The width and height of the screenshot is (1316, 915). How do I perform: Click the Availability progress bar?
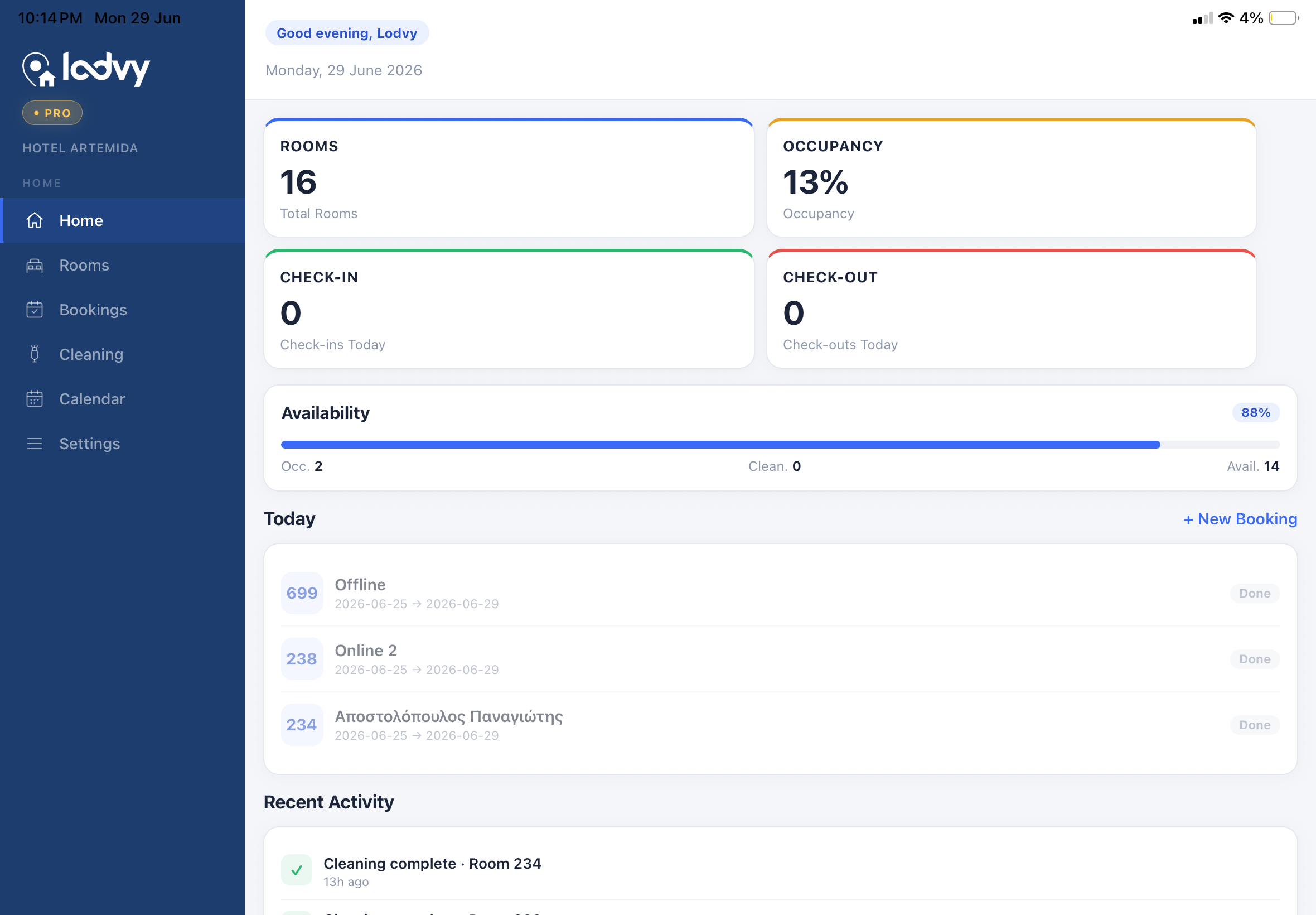pos(780,445)
